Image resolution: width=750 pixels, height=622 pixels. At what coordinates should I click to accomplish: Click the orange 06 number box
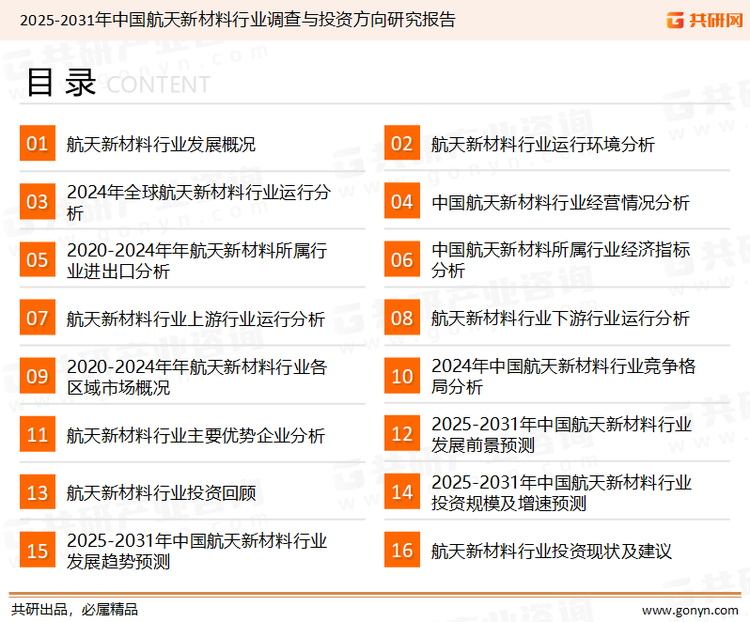pos(402,259)
